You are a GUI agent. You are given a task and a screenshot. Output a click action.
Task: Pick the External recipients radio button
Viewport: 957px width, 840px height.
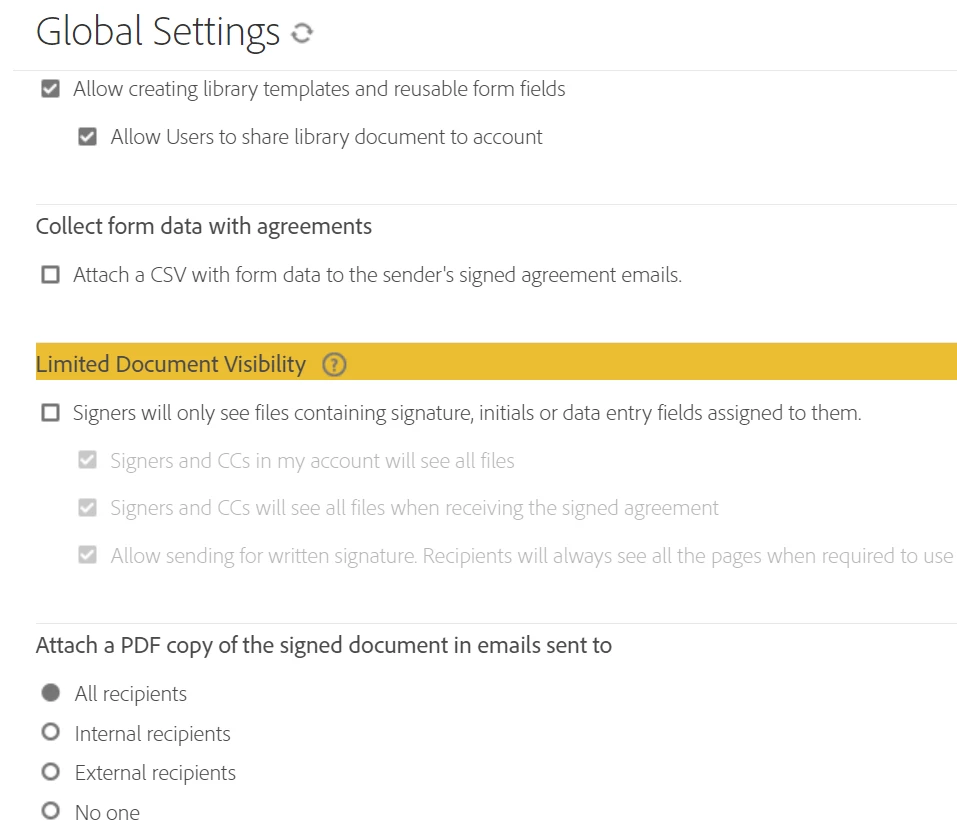click(x=51, y=772)
